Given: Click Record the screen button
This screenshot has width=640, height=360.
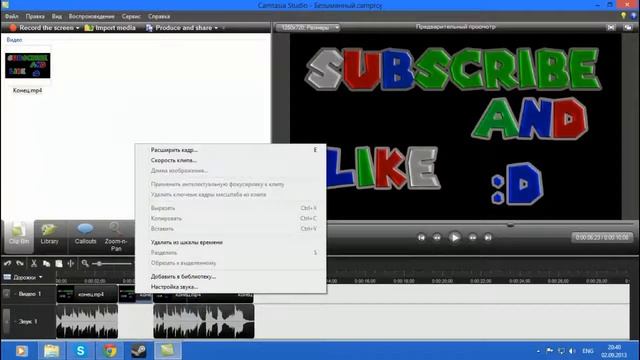Looking at the screenshot, I should point(42,28).
